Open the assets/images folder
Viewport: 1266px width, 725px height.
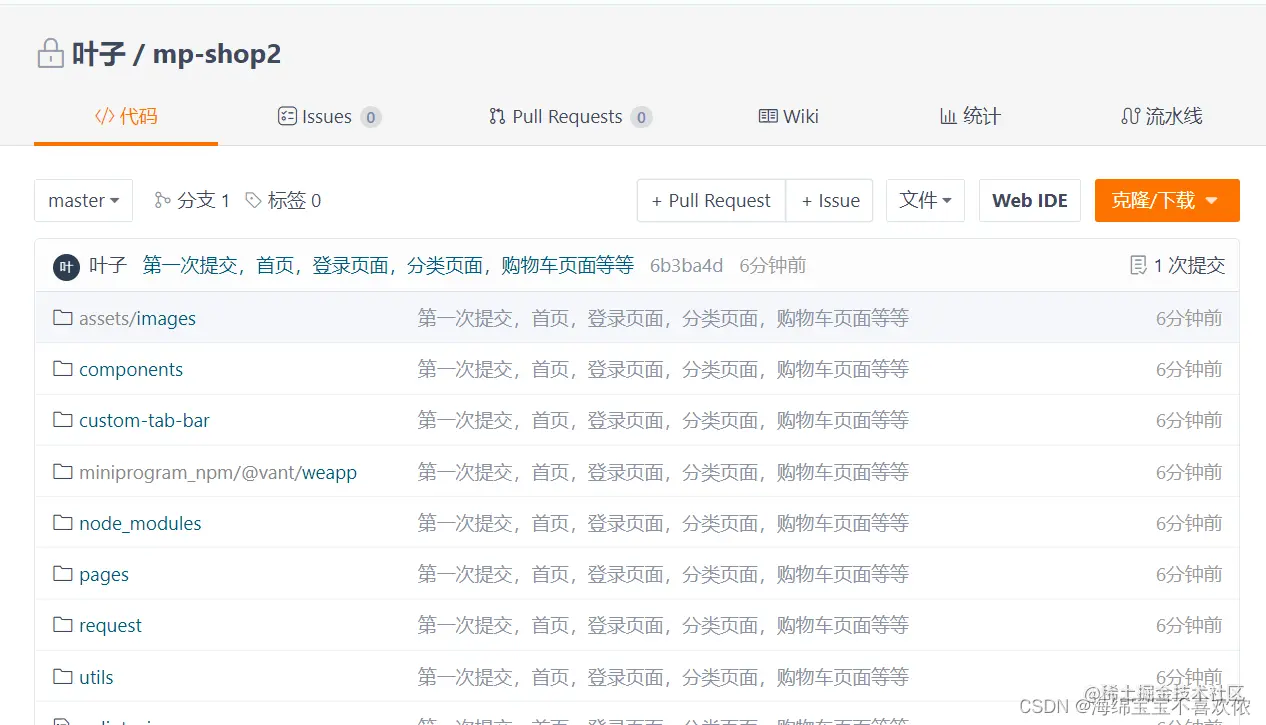(x=137, y=318)
